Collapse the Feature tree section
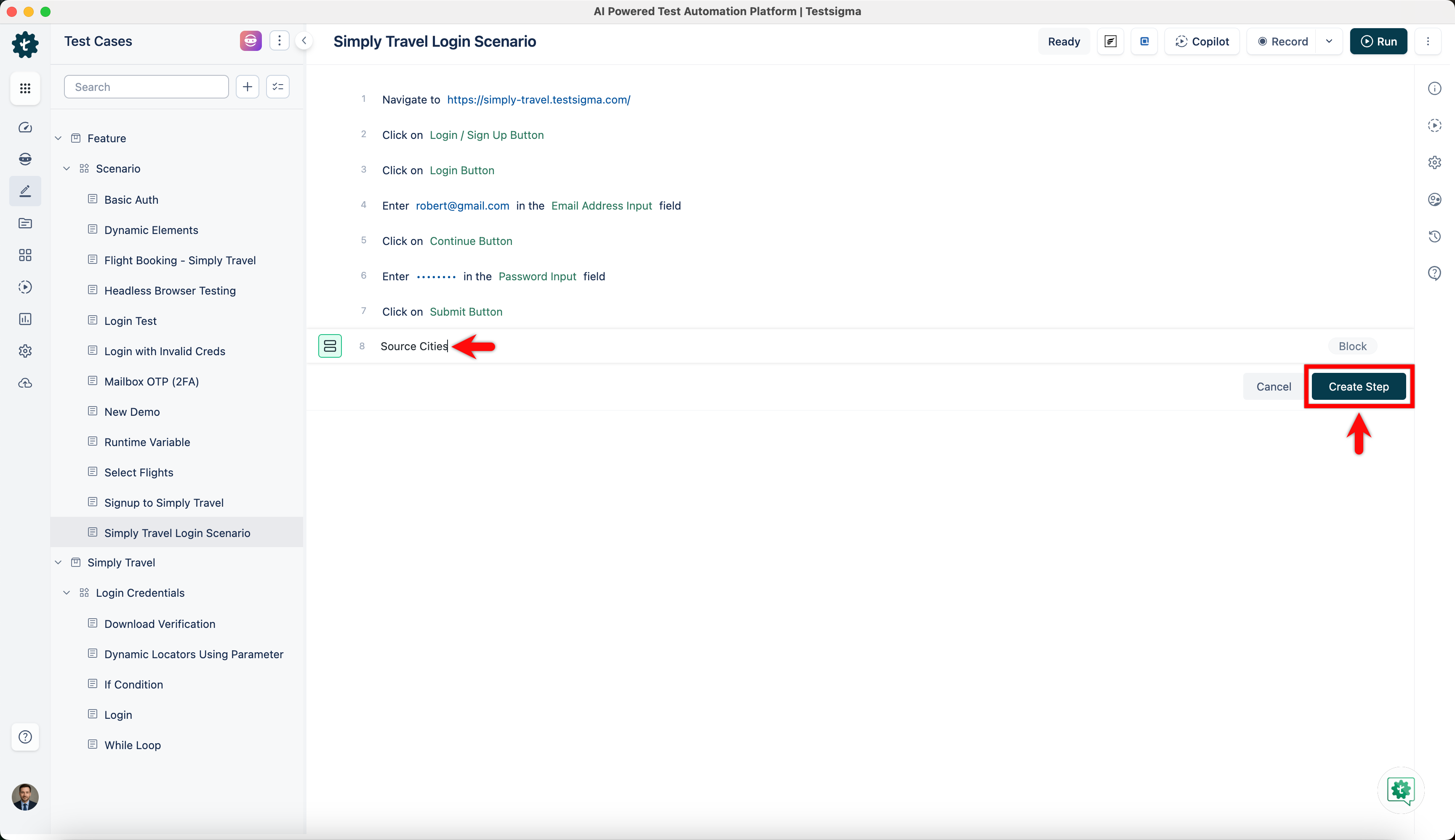Image resolution: width=1455 pixels, height=840 pixels. (58, 138)
